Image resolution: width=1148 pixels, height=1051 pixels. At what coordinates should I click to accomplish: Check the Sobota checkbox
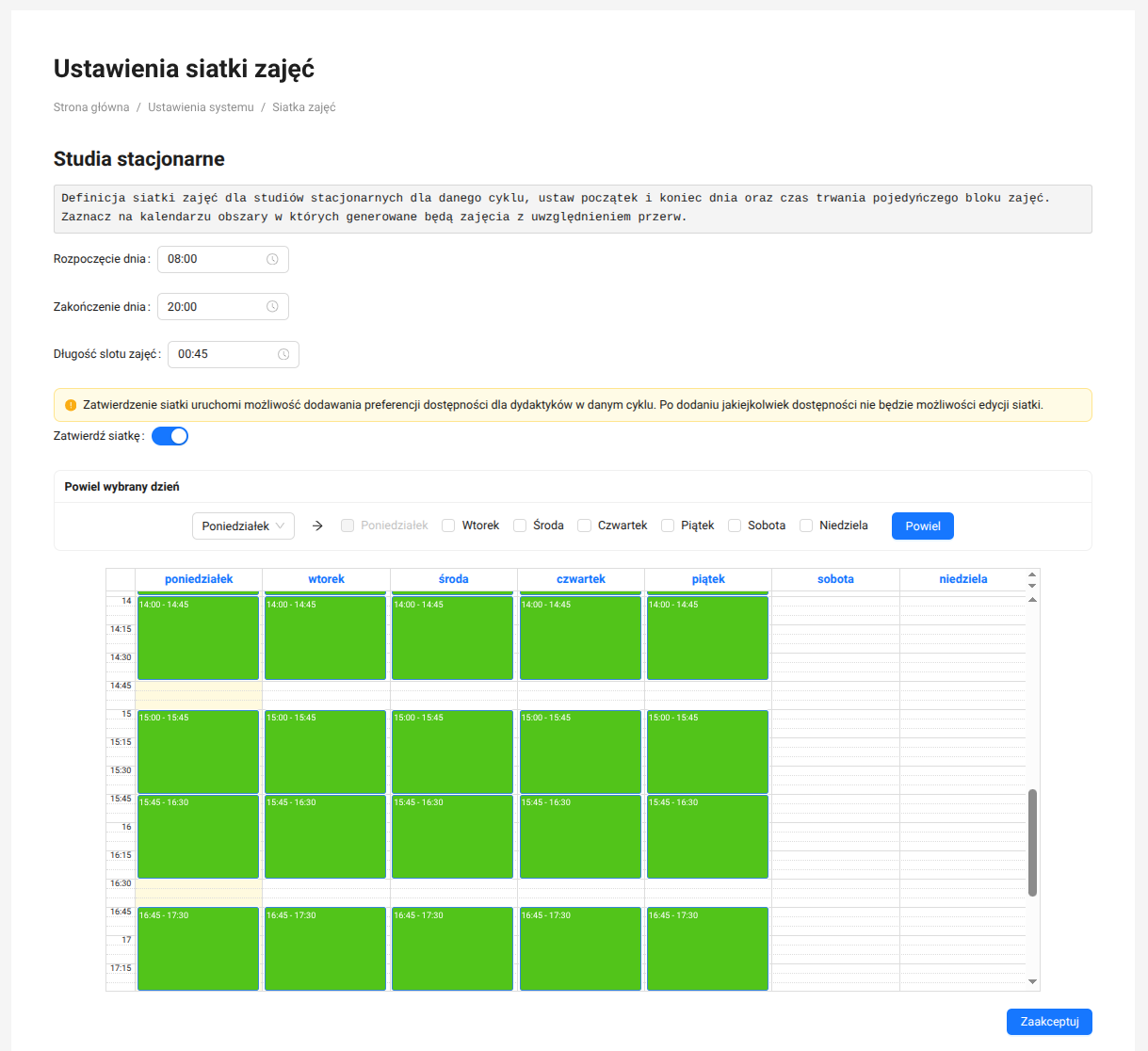(735, 525)
